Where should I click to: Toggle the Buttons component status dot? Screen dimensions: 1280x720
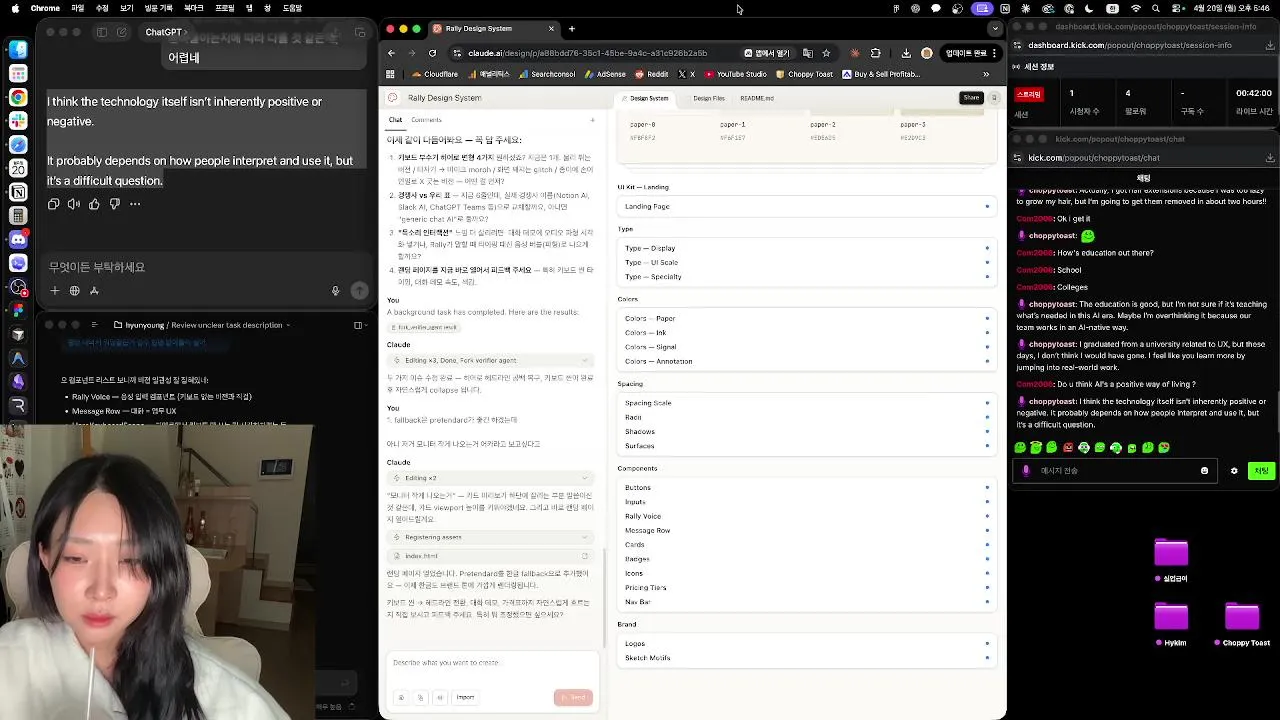point(987,487)
